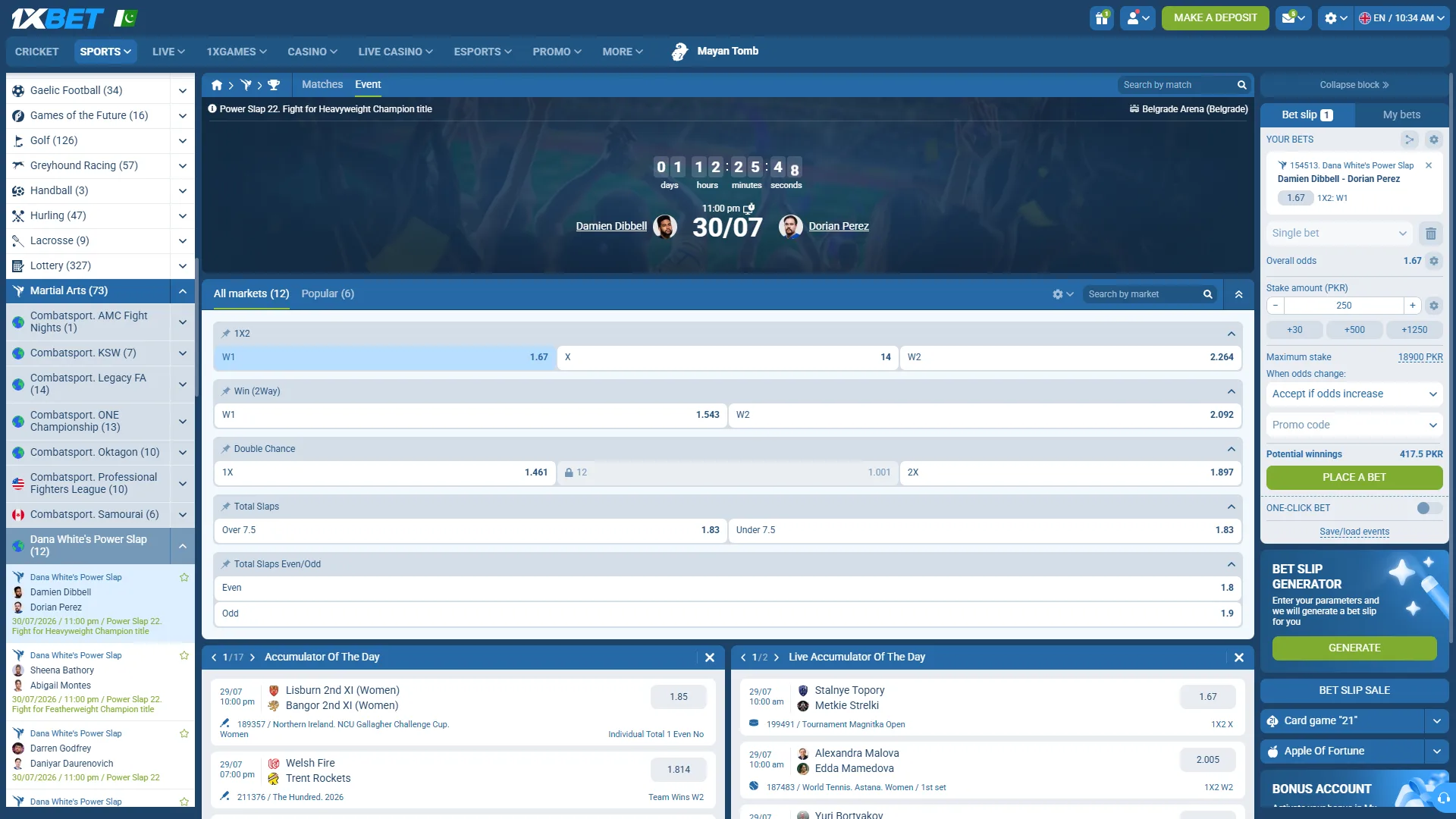Image resolution: width=1456 pixels, height=819 pixels.
Task: Remove Damien Dibbell bet from slip
Action: pos(1429,165)
